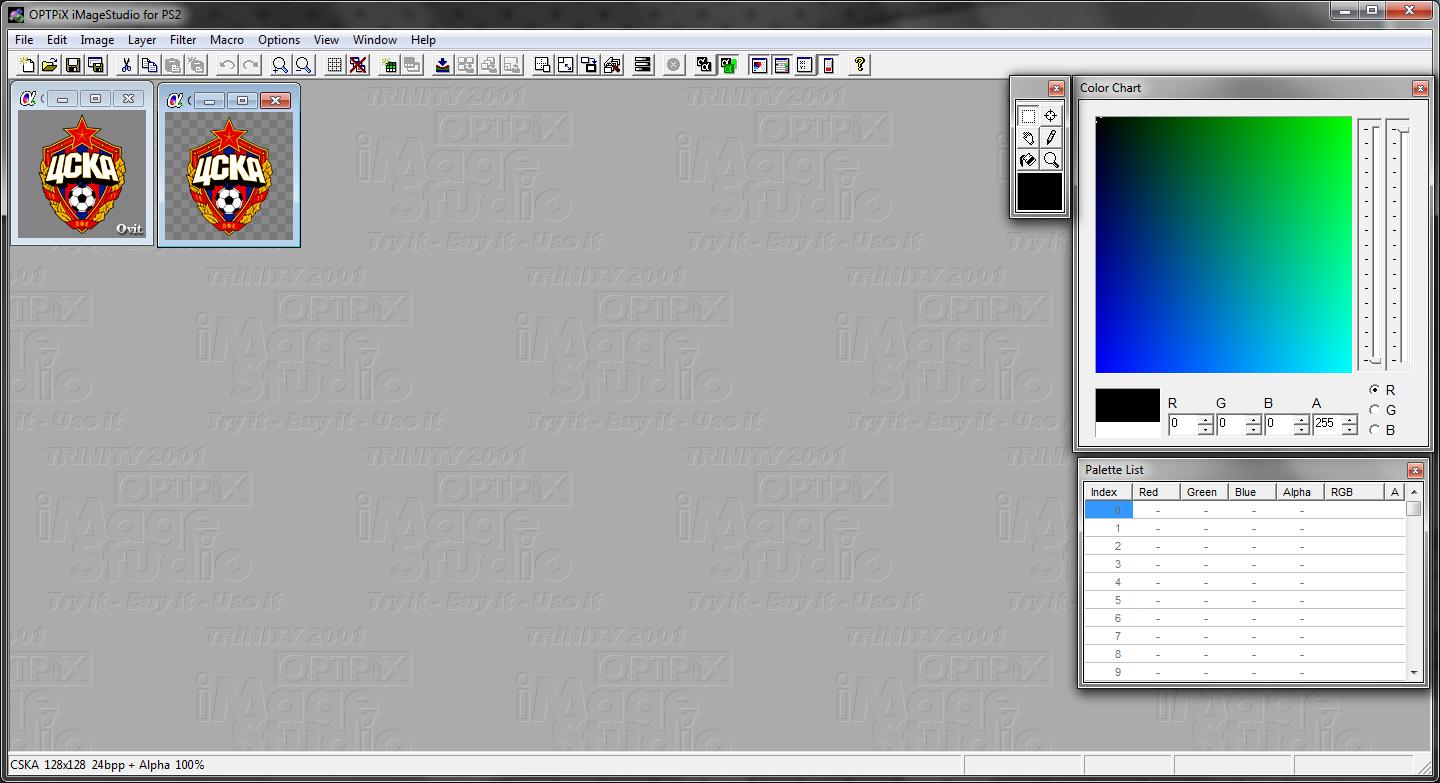The width and height of the screenshot is (1440, 783).
Task: Open the Help menu
Action: coord(423,40)
